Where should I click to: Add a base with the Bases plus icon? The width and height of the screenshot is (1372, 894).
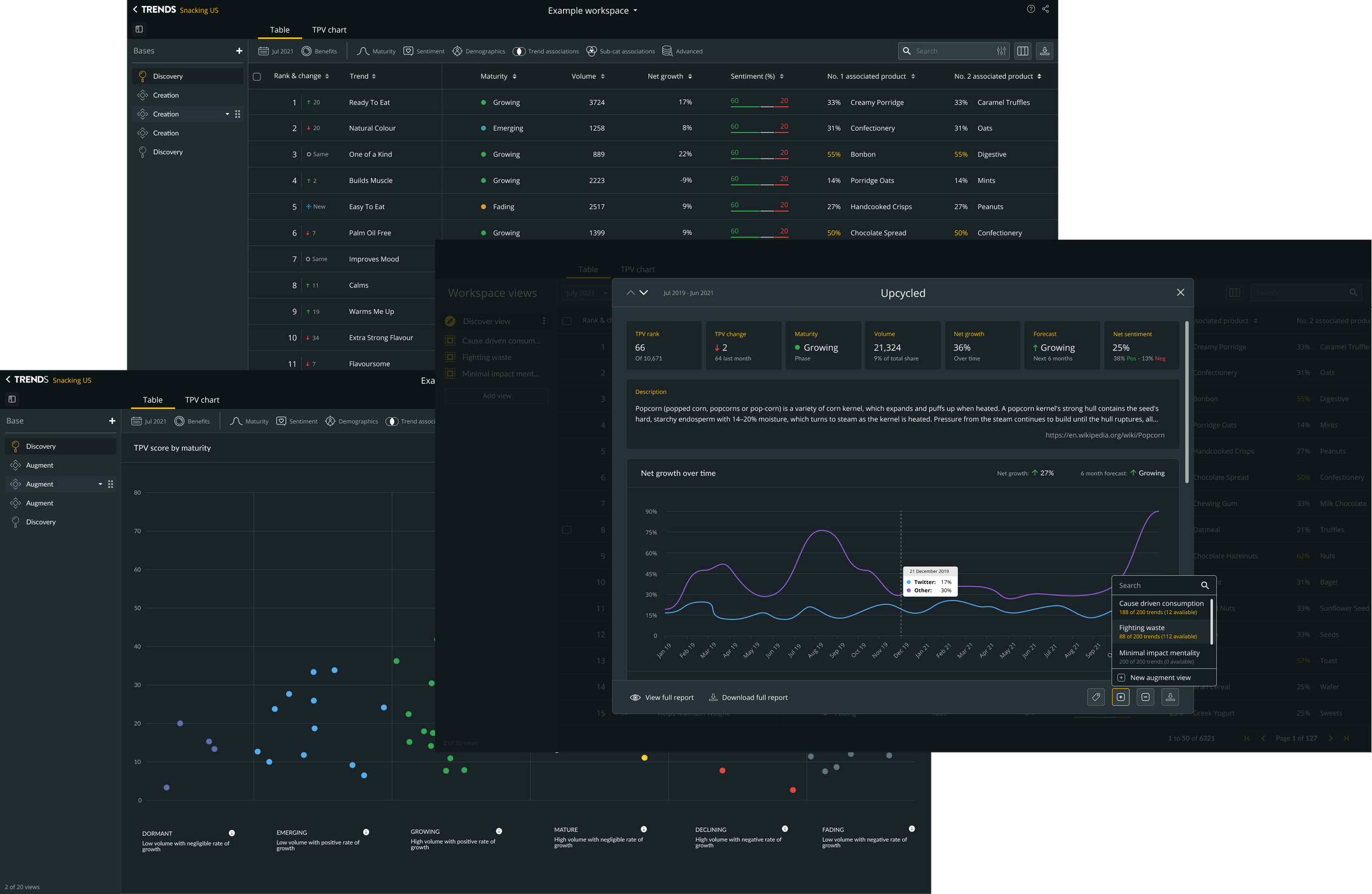point(239,50)
